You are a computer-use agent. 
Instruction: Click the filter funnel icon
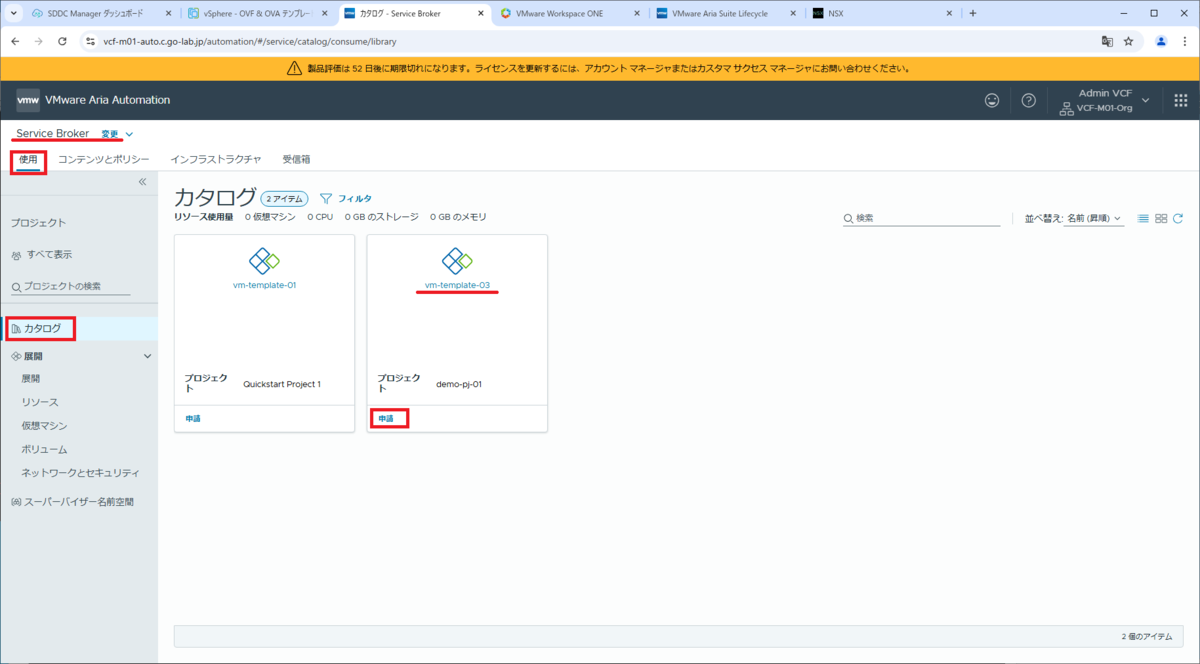325,198
